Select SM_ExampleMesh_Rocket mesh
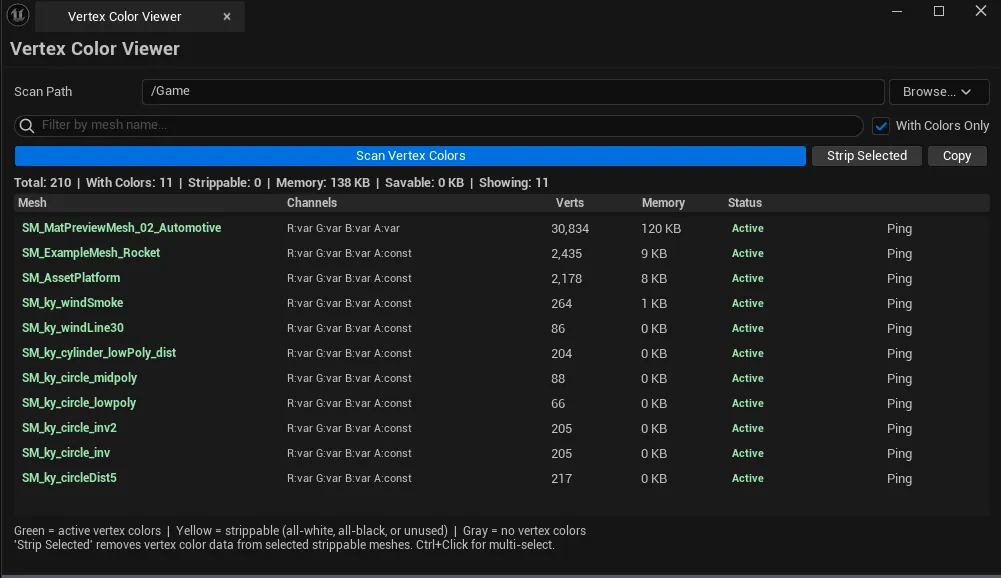 (x=91, y=253)
